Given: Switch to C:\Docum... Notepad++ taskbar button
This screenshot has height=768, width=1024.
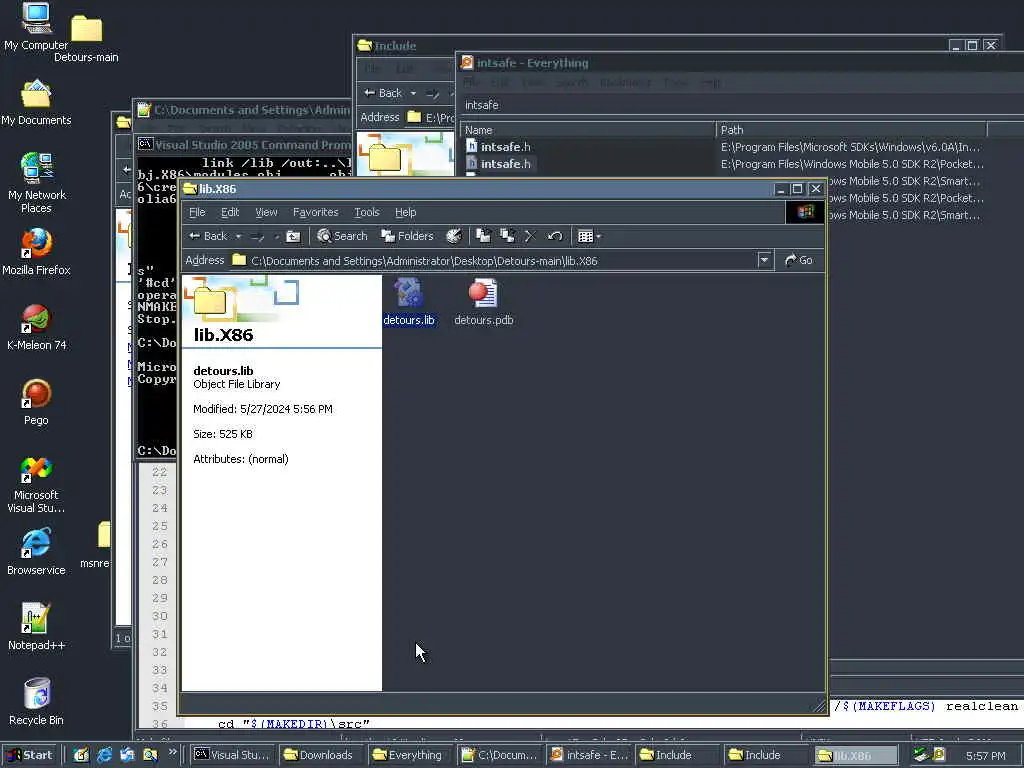Looking at the screenshot, I should pyautogui.click(x=499, y=755).
